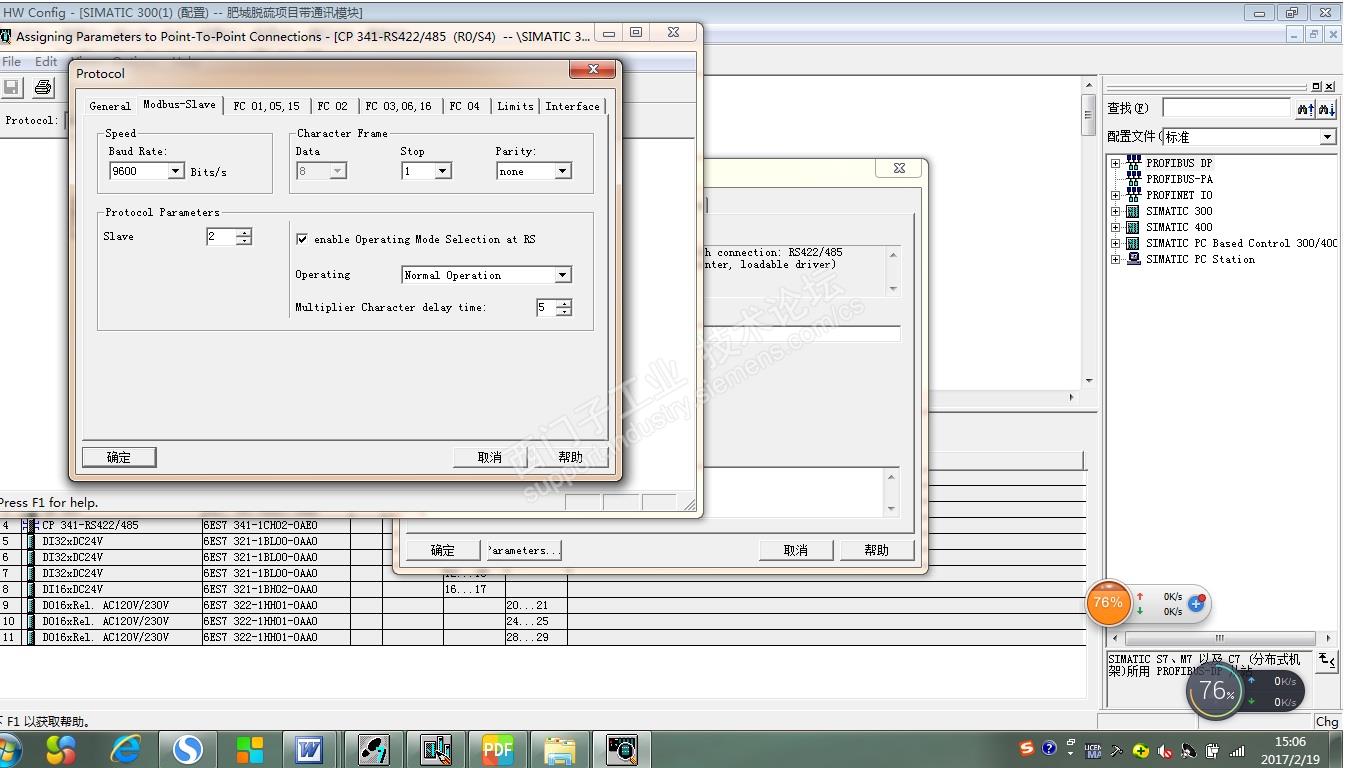Viewport: 1366px width, 768px height.
Task: Open the Parity dropdown
Action: [563, 171]
